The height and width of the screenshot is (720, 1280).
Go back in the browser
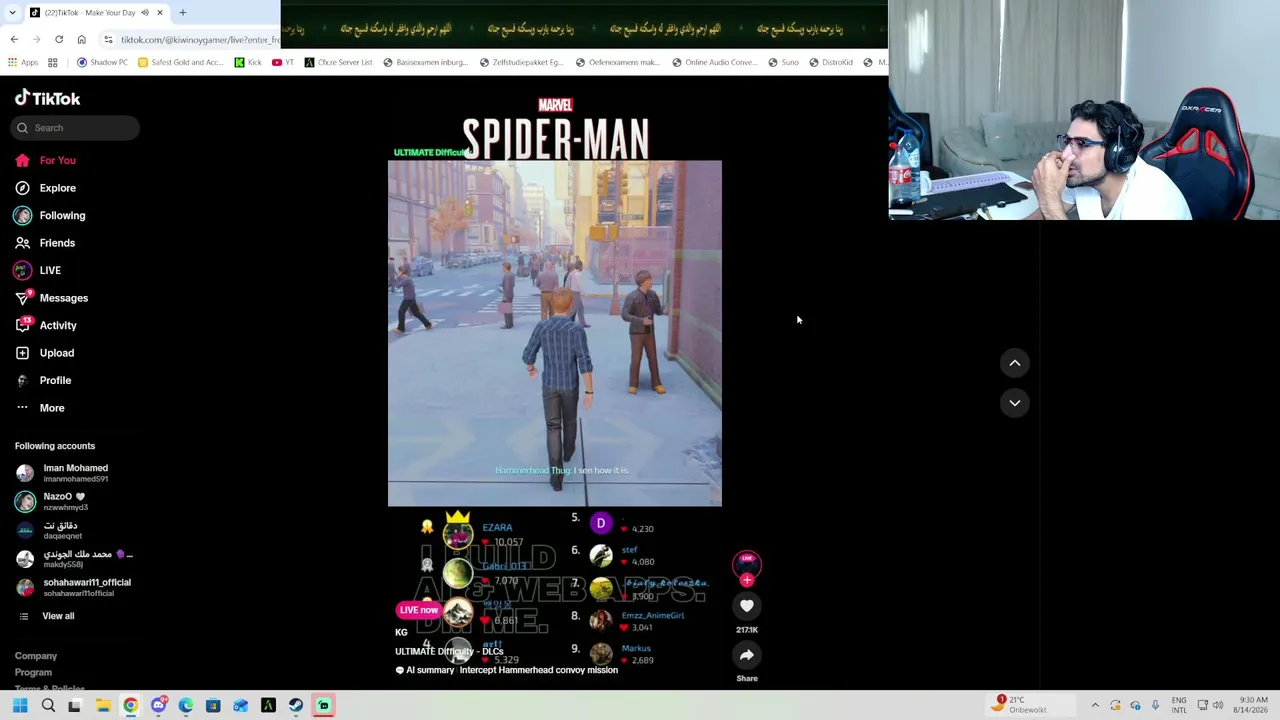pyautogui.click(x=14, y=39)
